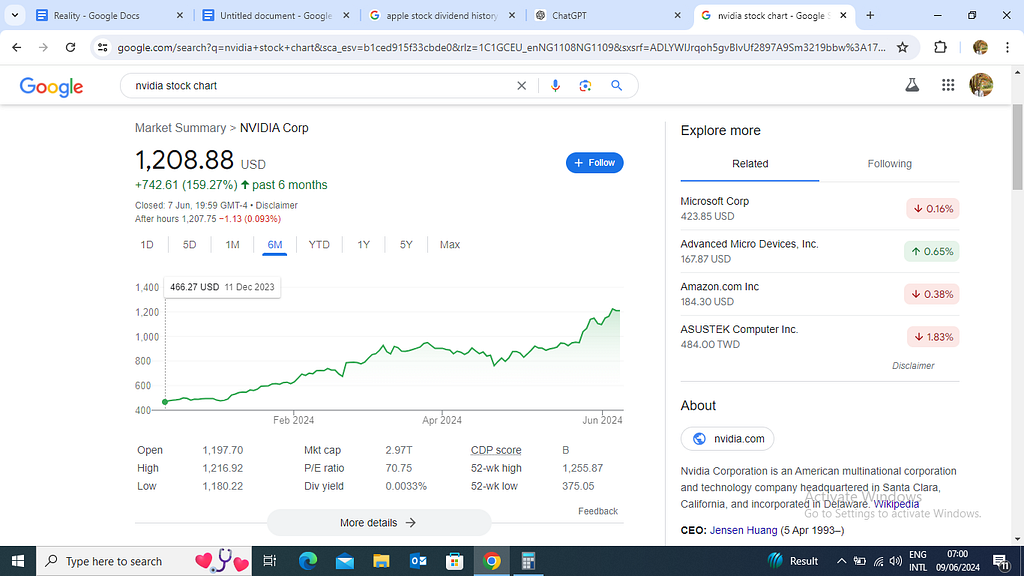Open Wikipedia link in About section

[x=896, y=504]
